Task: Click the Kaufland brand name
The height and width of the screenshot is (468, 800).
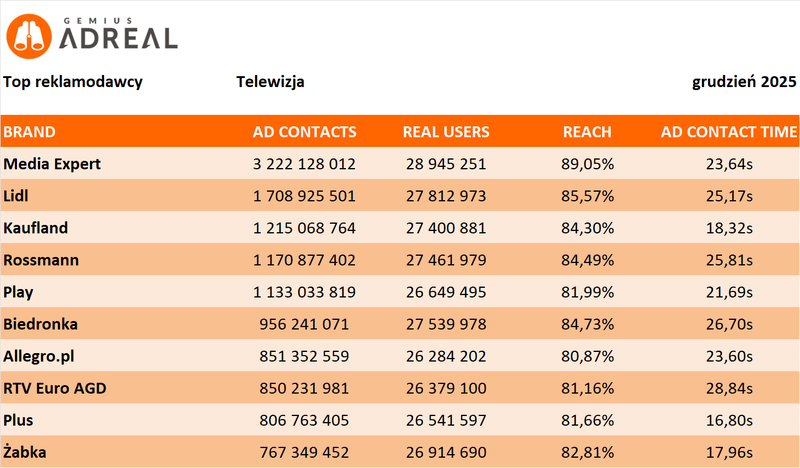Action: pos(36,227)
